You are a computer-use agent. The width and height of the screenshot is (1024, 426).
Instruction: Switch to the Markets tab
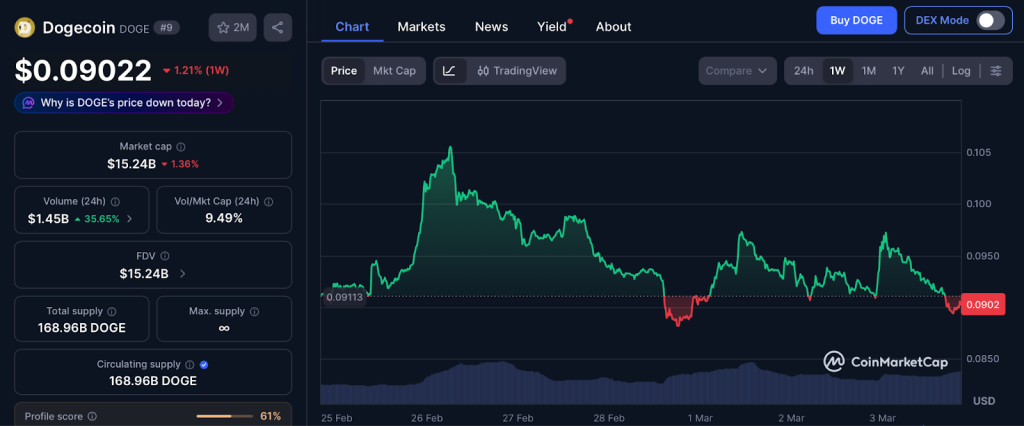421,27
